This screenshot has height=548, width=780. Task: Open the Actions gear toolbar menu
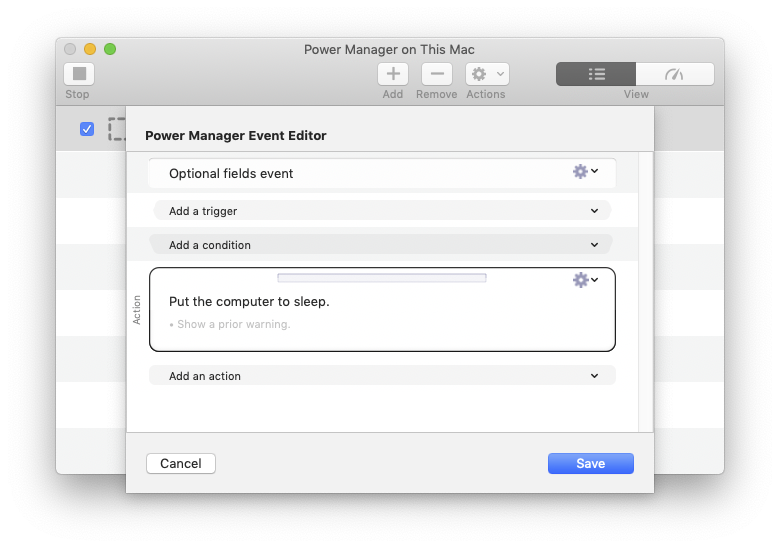pos(487,74)
